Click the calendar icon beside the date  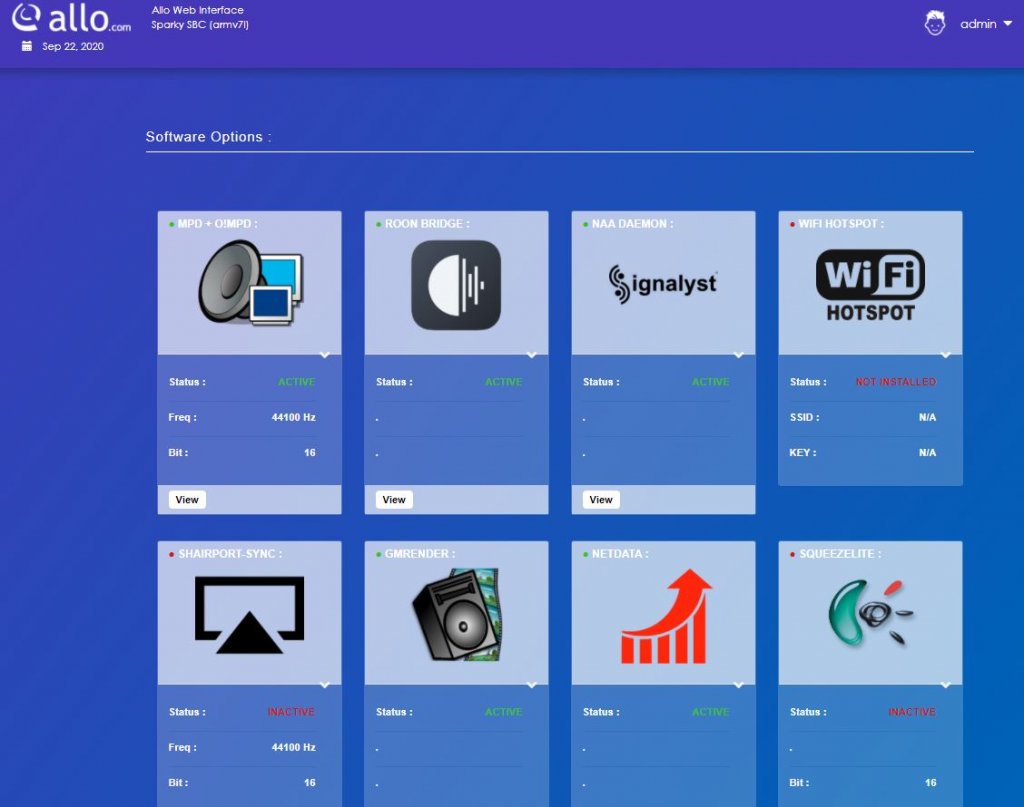point(27,46)
